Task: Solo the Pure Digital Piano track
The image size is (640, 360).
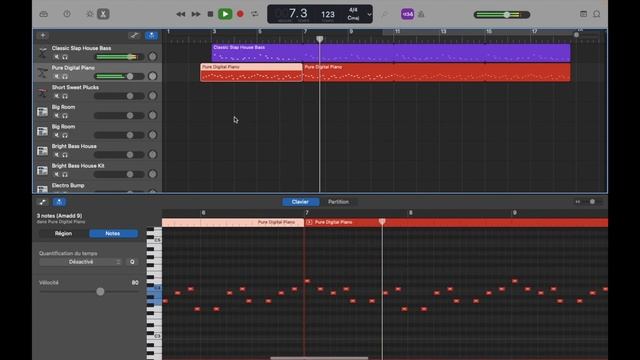Action: 65,76
